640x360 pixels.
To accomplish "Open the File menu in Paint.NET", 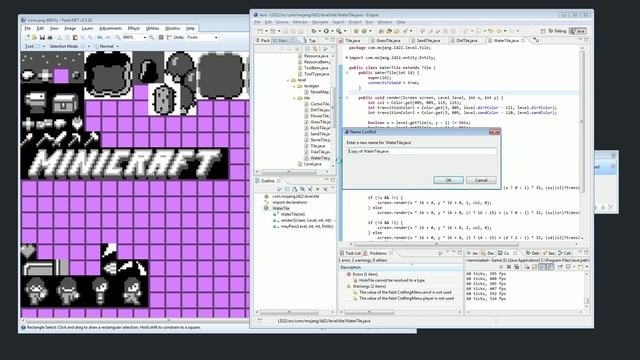I will (x=27, y=29).
